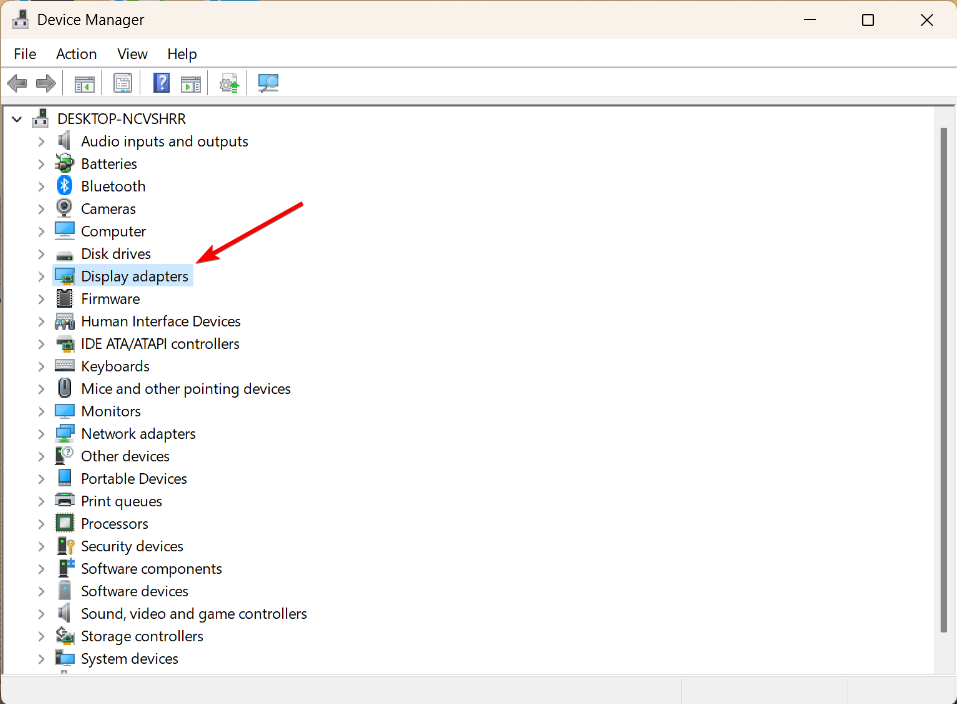The image size is (957, 704).
Task: Click Update device driver toolbar icon
Action: tap(229, 83)
